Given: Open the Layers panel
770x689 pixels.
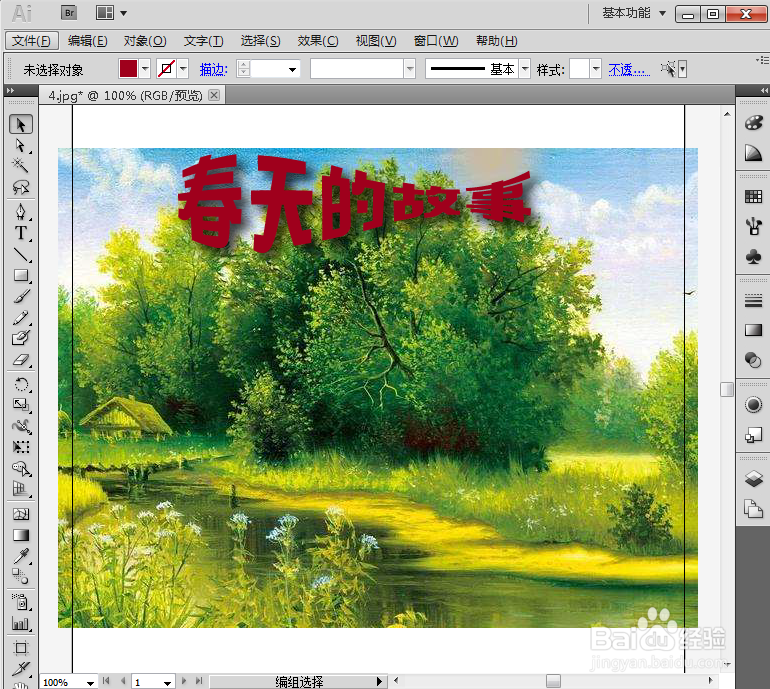Looking at the screenshot, I should [753, 478].
